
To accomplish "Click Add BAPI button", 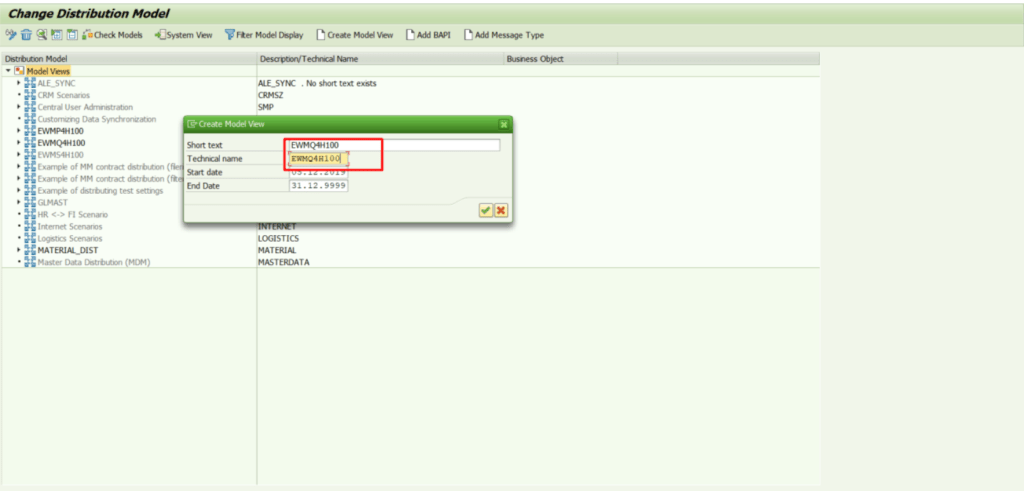I will (x=428, y=35).
